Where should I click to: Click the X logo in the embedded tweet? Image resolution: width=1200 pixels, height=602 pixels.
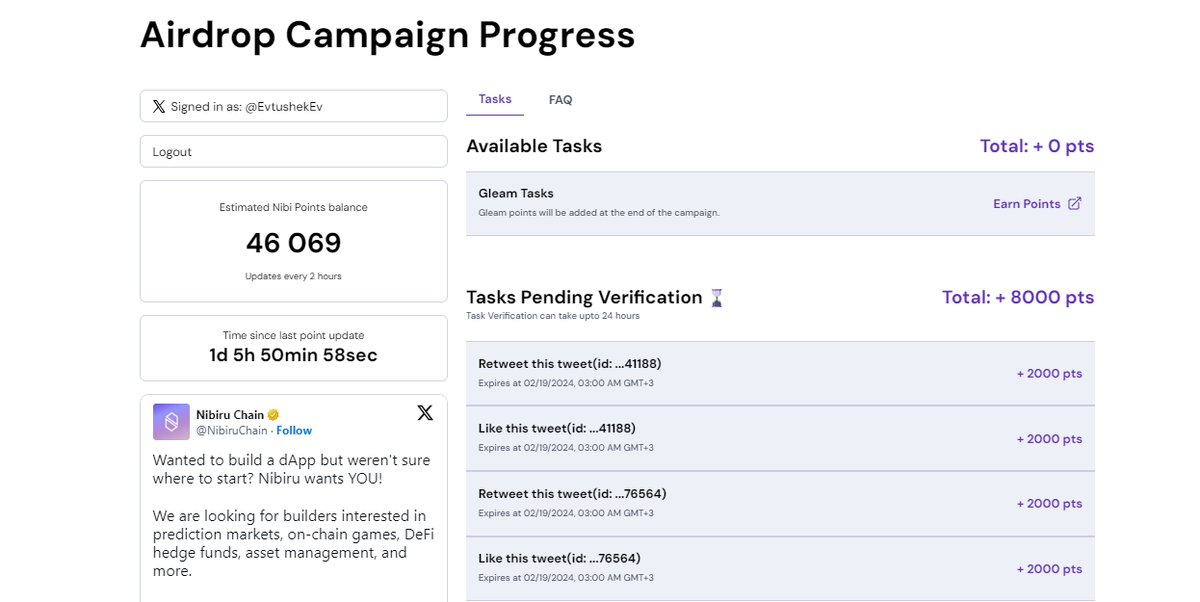pyautogui.click(x=425, y=413)
